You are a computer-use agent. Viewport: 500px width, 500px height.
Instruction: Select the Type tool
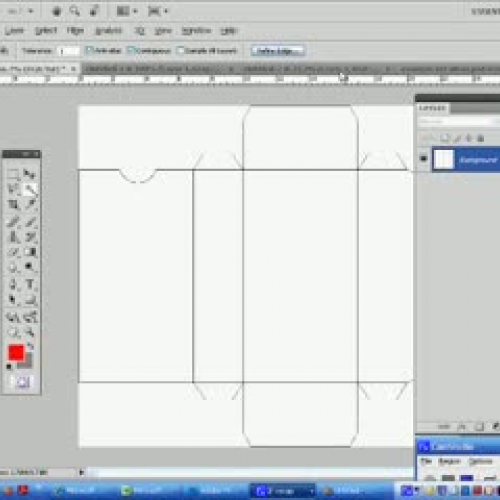click(x=30, y=285)
